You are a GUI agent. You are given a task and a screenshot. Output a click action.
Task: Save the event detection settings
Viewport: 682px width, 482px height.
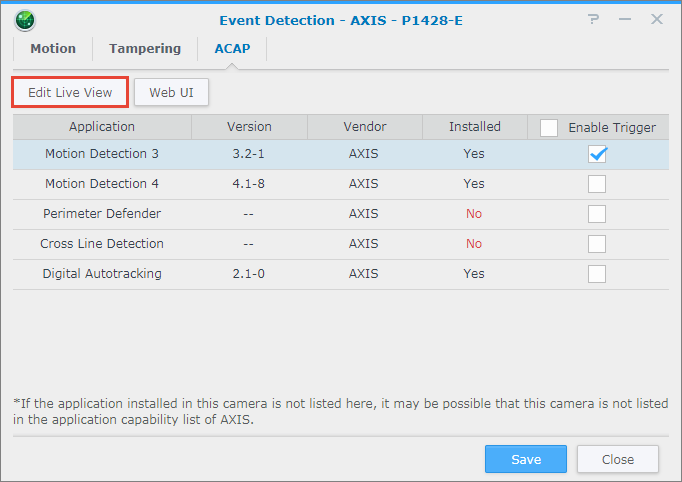(526, 459)
